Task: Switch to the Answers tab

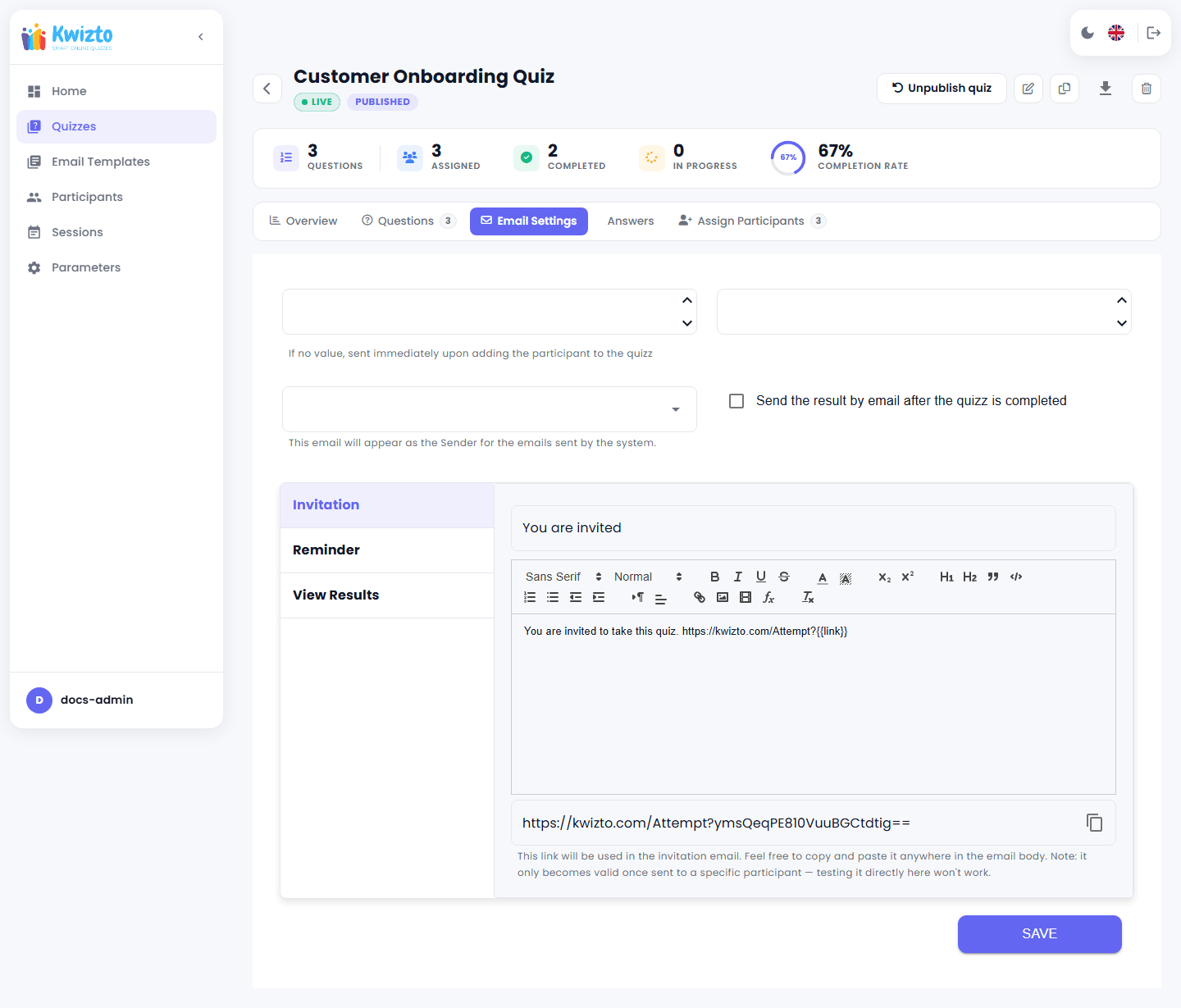Action: pyautogui.click(x=631, y=221)
